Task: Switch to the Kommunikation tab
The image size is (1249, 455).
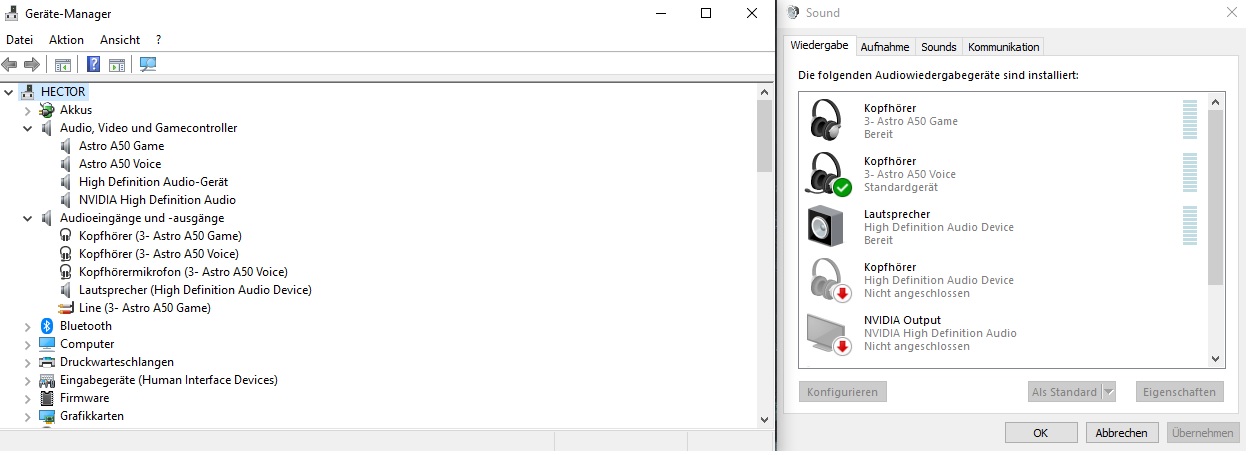Action: pos(1004,47)
